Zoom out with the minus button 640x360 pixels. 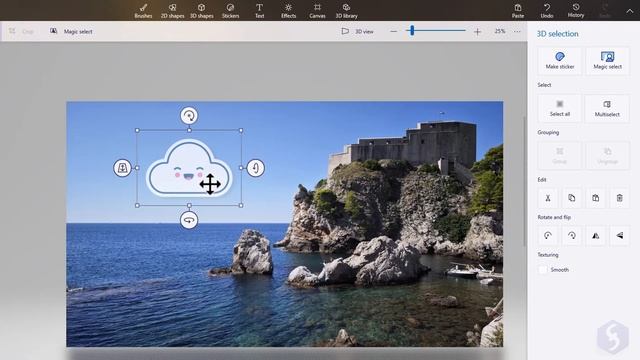(x=393, y=31)
